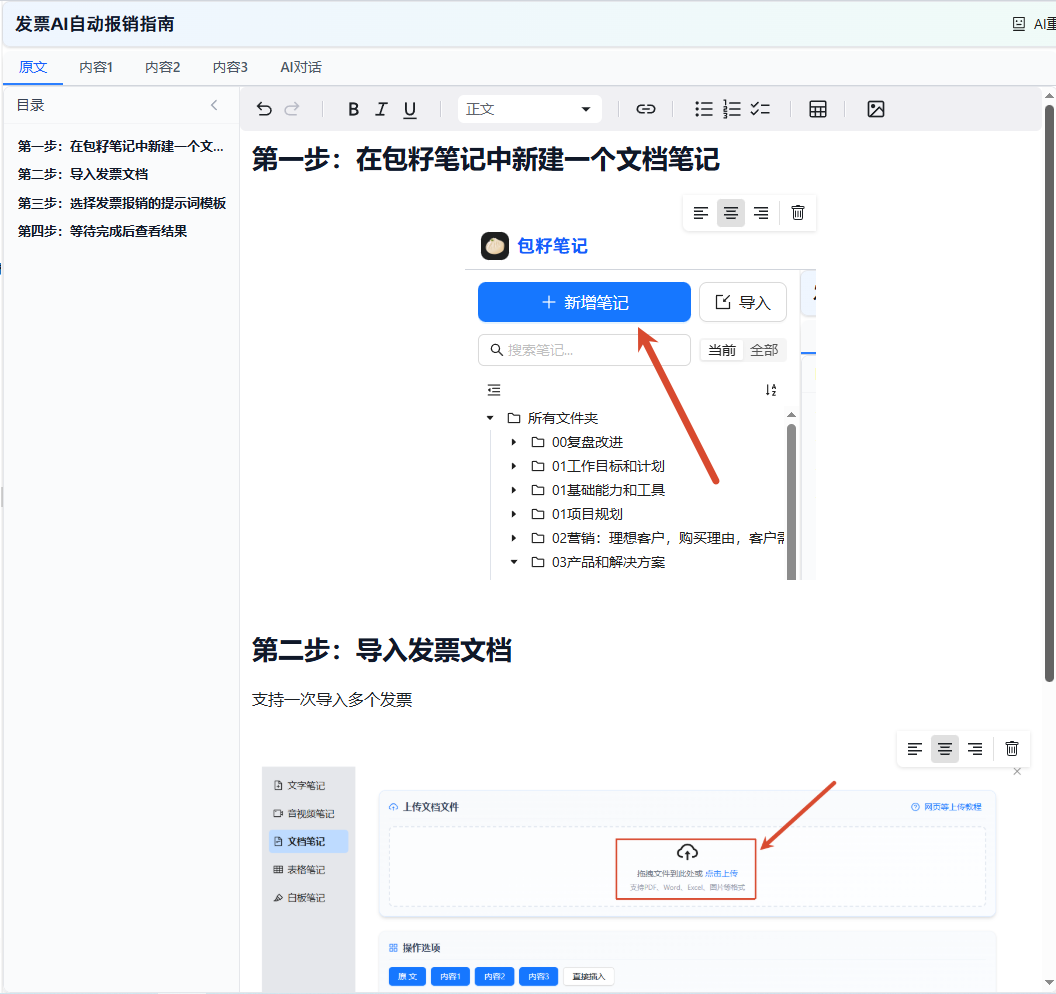Go to outline entry 第三步：选择发票报销的提示词模板
This screenshot has width=1056, height=994.
pyautogui.click(x=122, y=203)
